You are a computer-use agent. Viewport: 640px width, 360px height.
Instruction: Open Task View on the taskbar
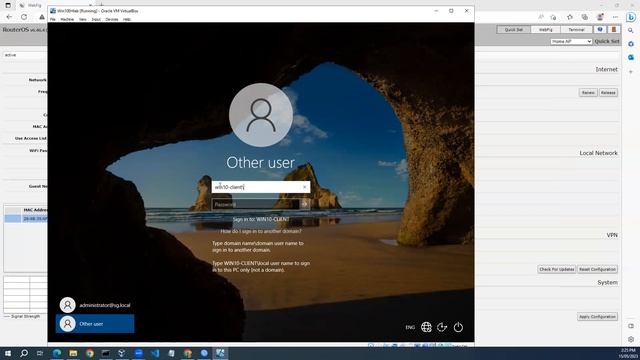point(40,353)
